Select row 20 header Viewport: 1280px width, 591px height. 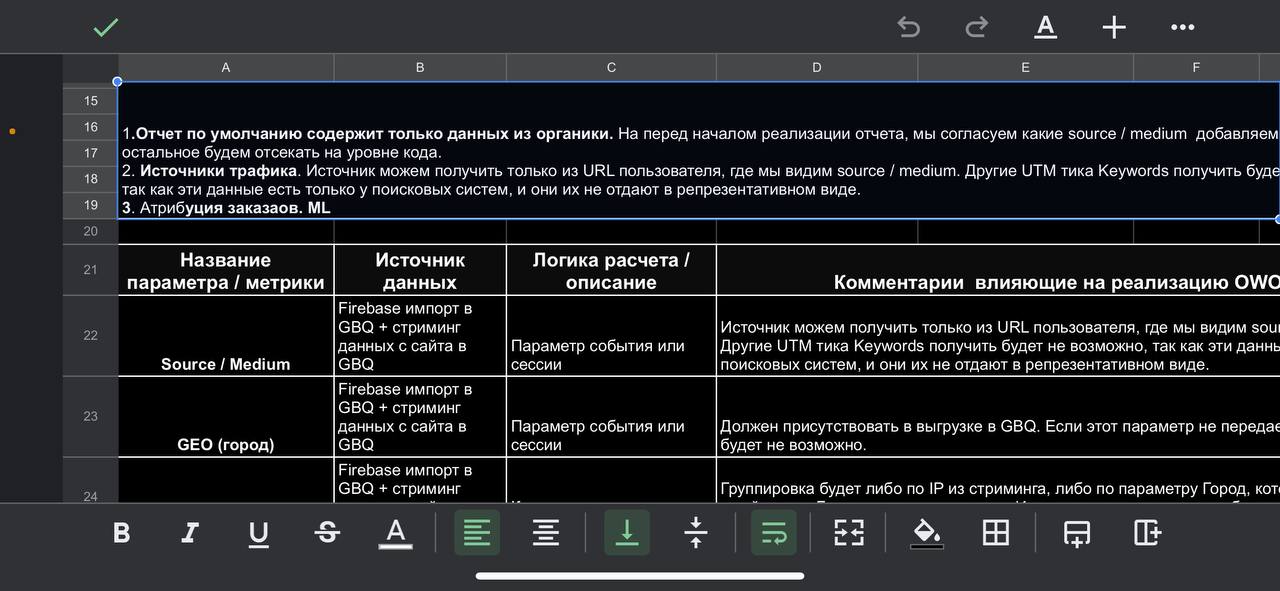tap(90, 231)
